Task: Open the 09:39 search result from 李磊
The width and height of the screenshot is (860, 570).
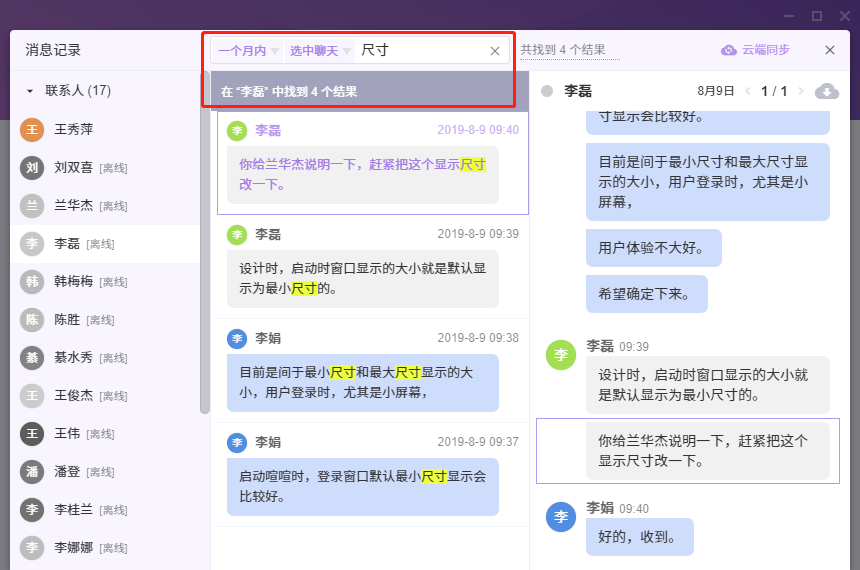Action: tap(372, 265)
